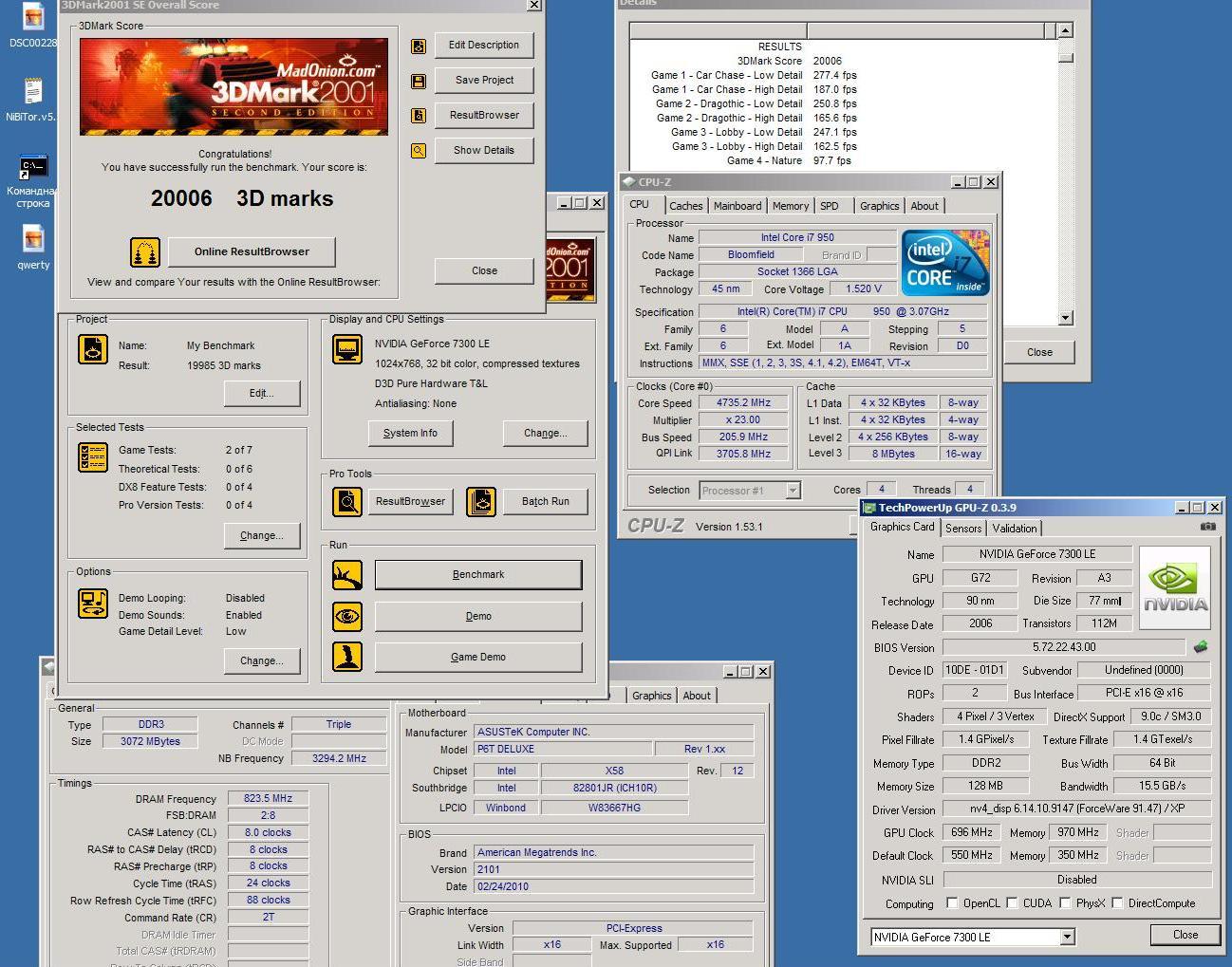Click Edit button in Project group

click(x=262, y=394)
